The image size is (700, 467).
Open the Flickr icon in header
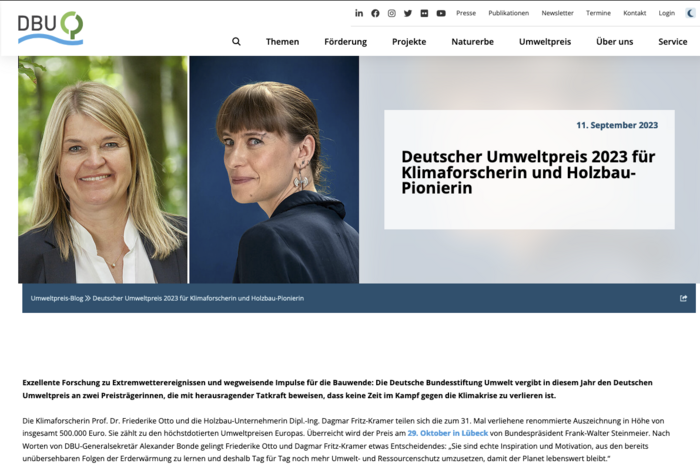424,13
